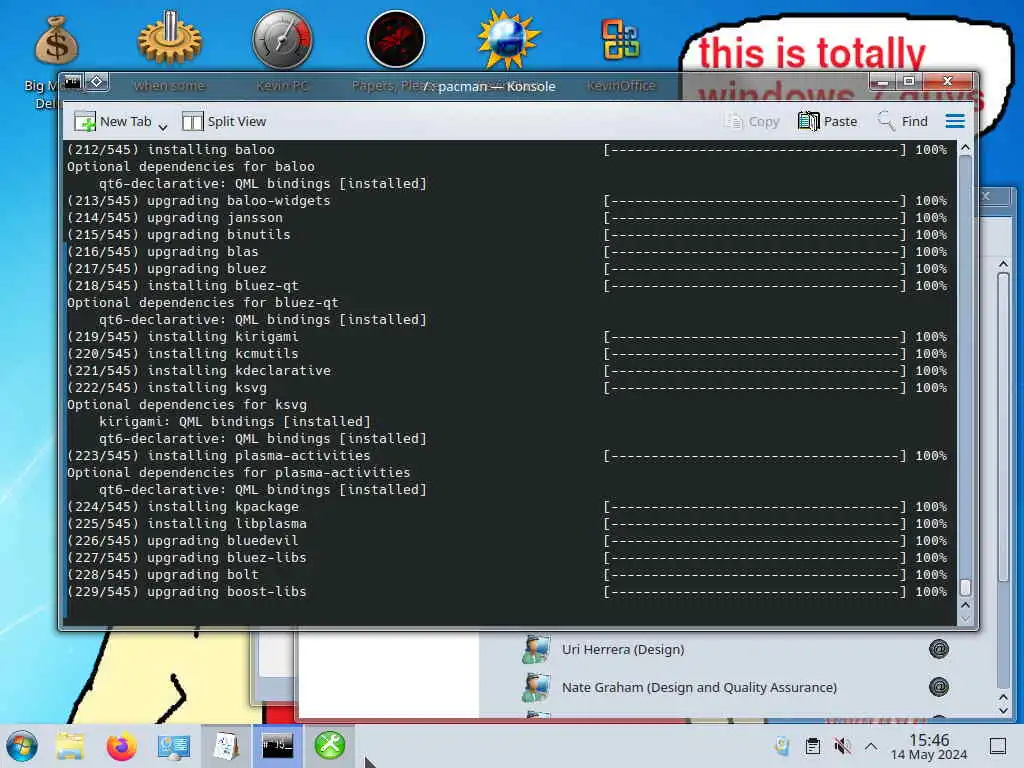The image size is (1024, 768).
Task: Click the line '(223/545) installing plasma-activities'
Action: pyautogui.click(x=507, y=456)
